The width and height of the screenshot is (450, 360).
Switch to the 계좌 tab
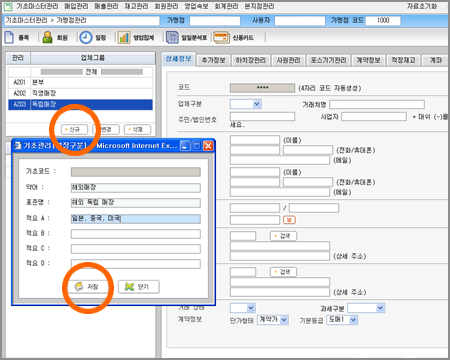point(435,60)
